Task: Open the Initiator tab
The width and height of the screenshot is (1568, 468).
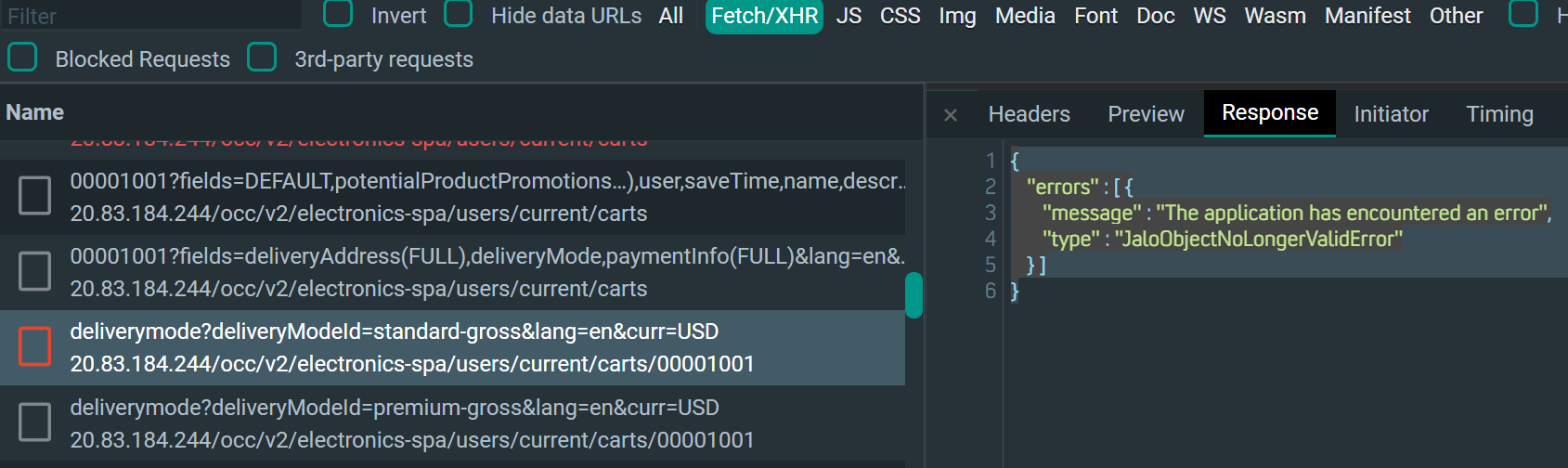Action: (1391, 114)
